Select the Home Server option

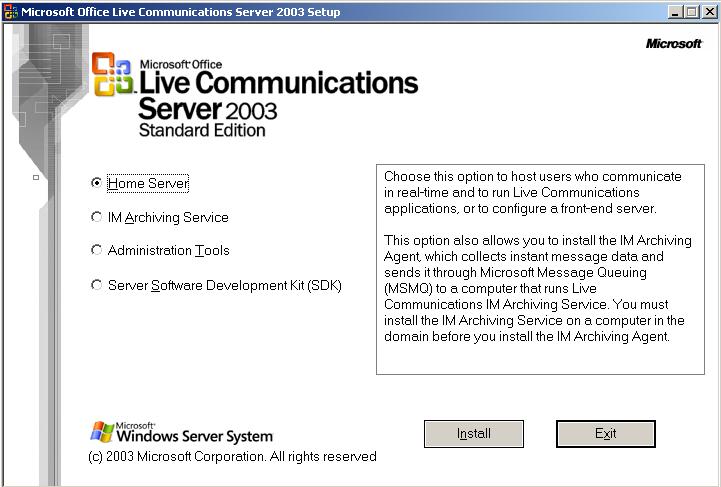tap(96, 183)
